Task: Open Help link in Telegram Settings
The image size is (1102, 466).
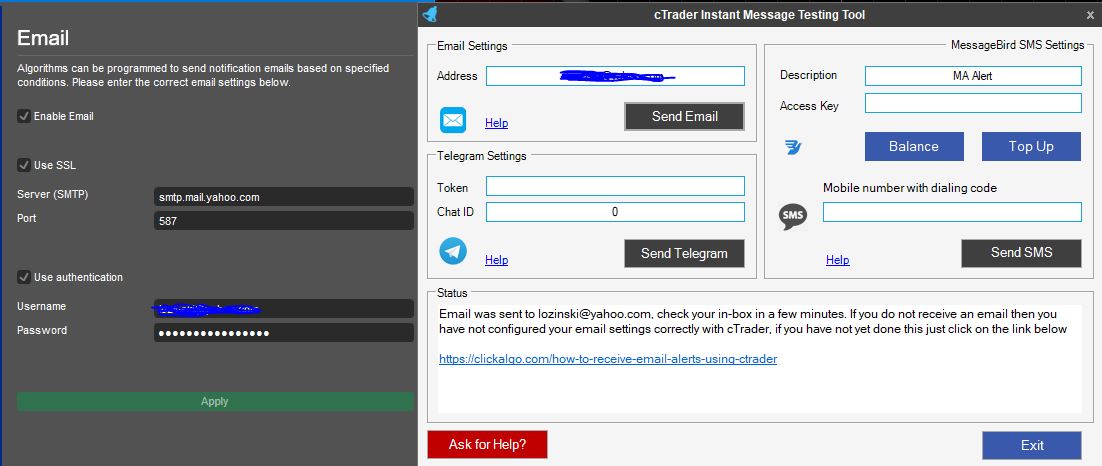Action: point(496,260)
